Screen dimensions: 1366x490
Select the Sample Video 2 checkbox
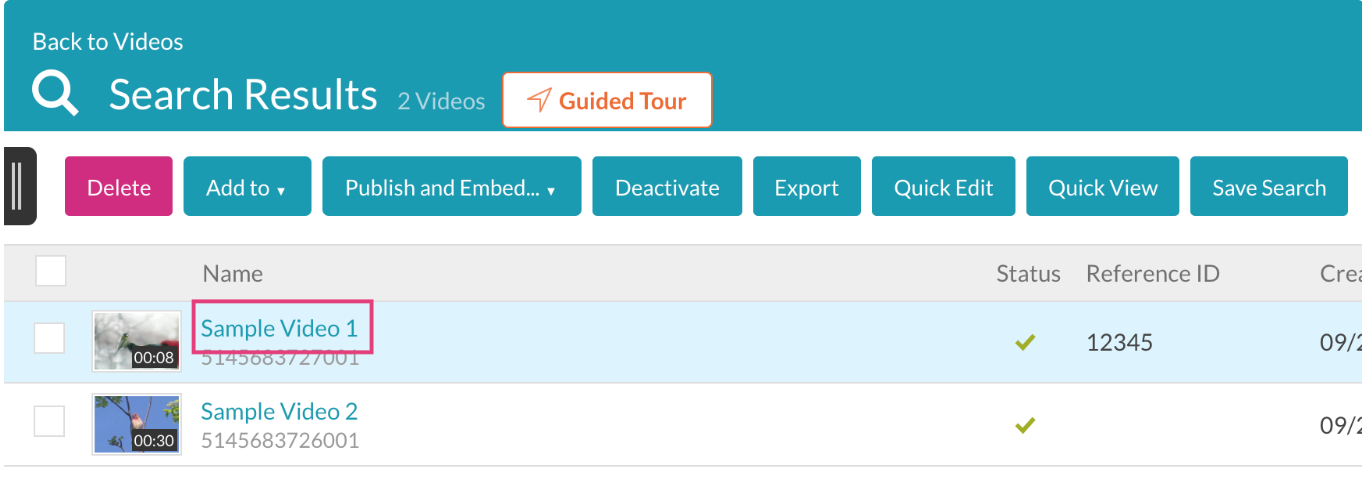(50, 421)
